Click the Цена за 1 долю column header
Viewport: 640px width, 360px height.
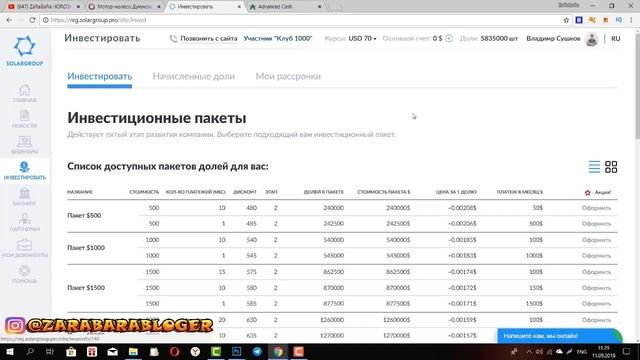tap(456, 192)
